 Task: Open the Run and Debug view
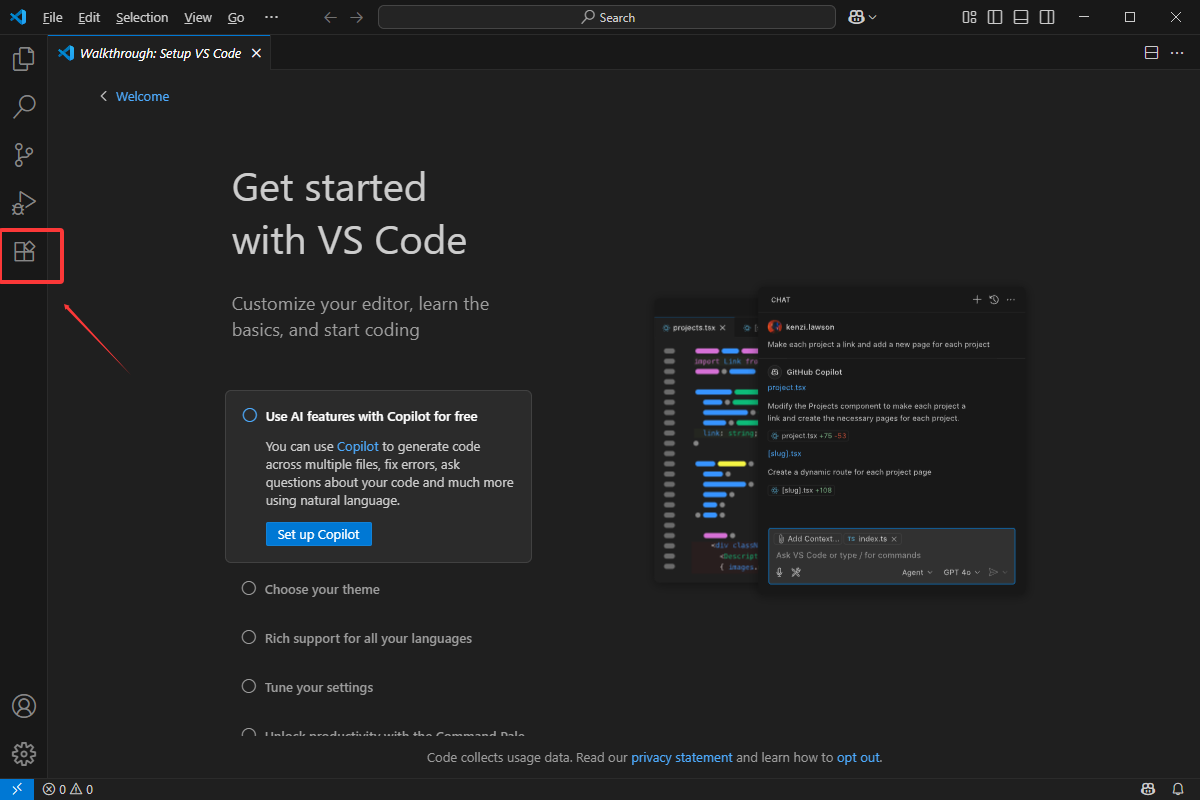[23, 203]
